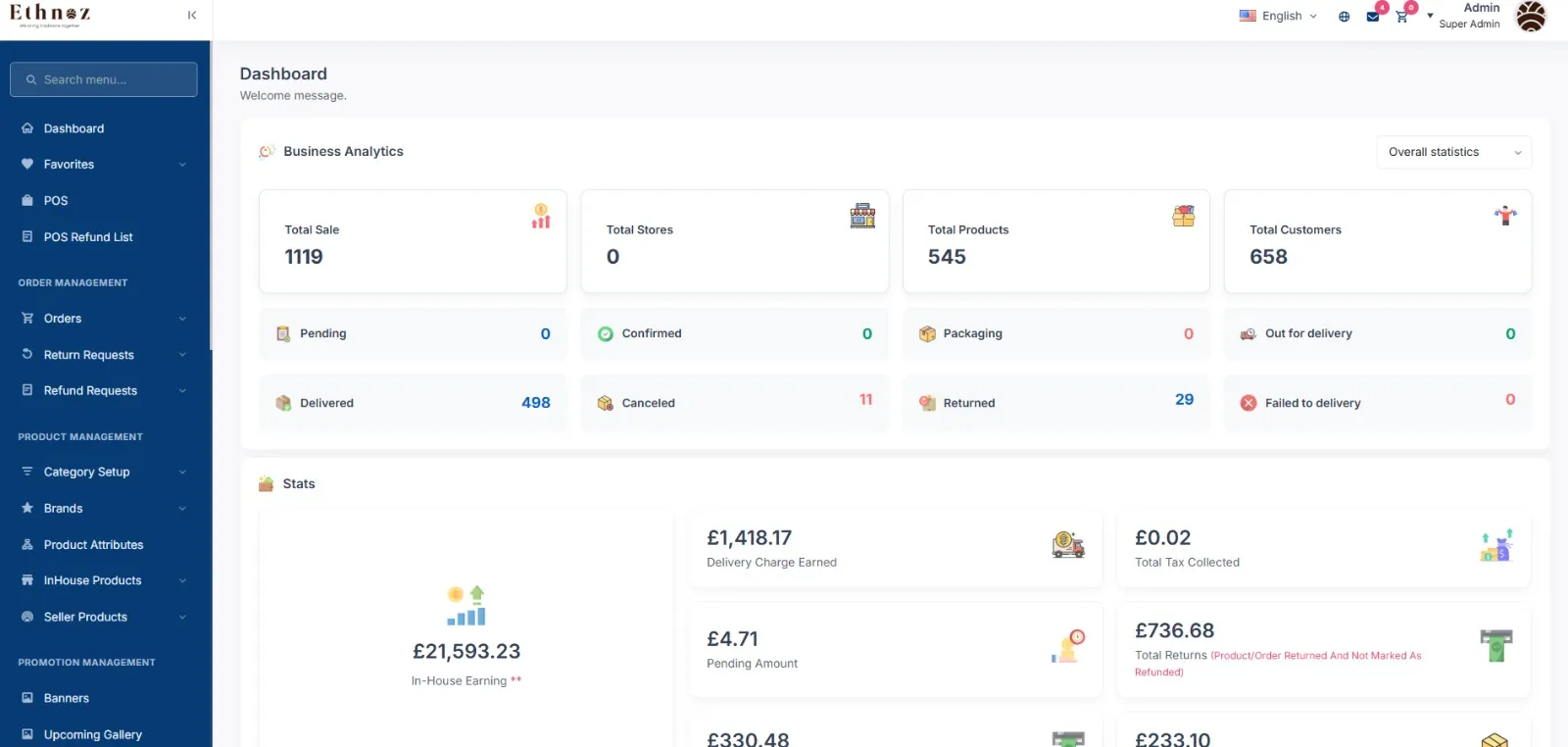Focus the Search menu input field
Image resolution: width=1568 pixels, height=747 pixels.
104,79
